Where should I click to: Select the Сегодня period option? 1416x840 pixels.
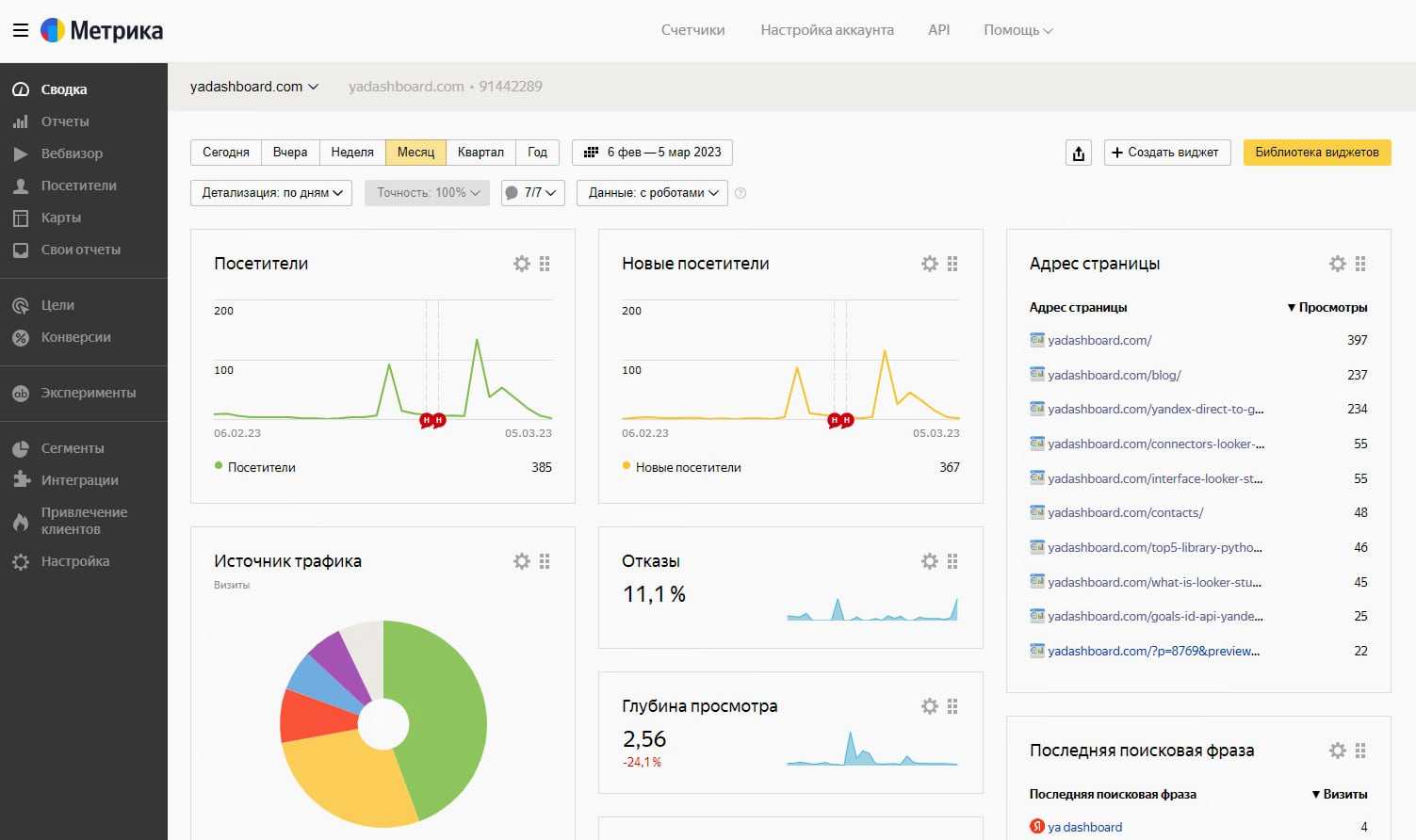click(226, 153)
